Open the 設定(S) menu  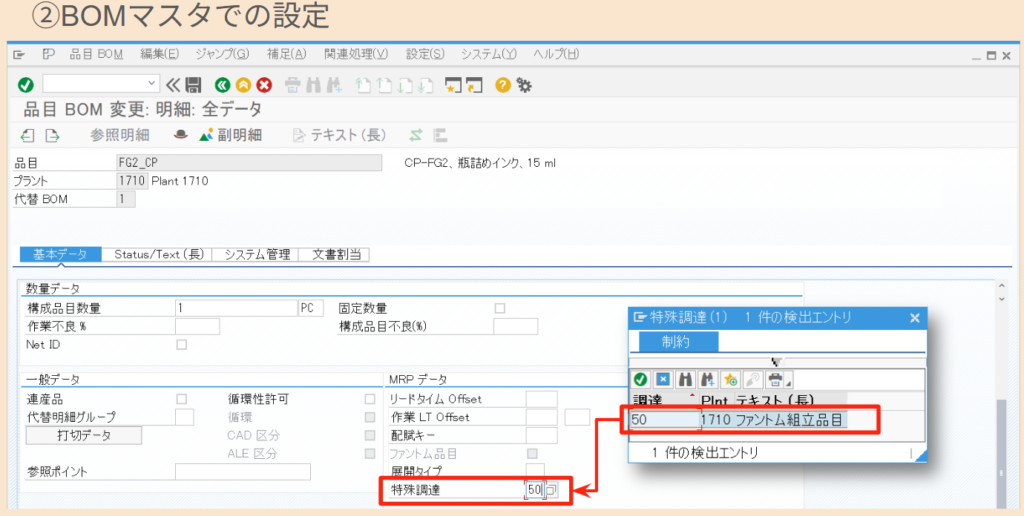pyautogui.click(x=425, y=54)
